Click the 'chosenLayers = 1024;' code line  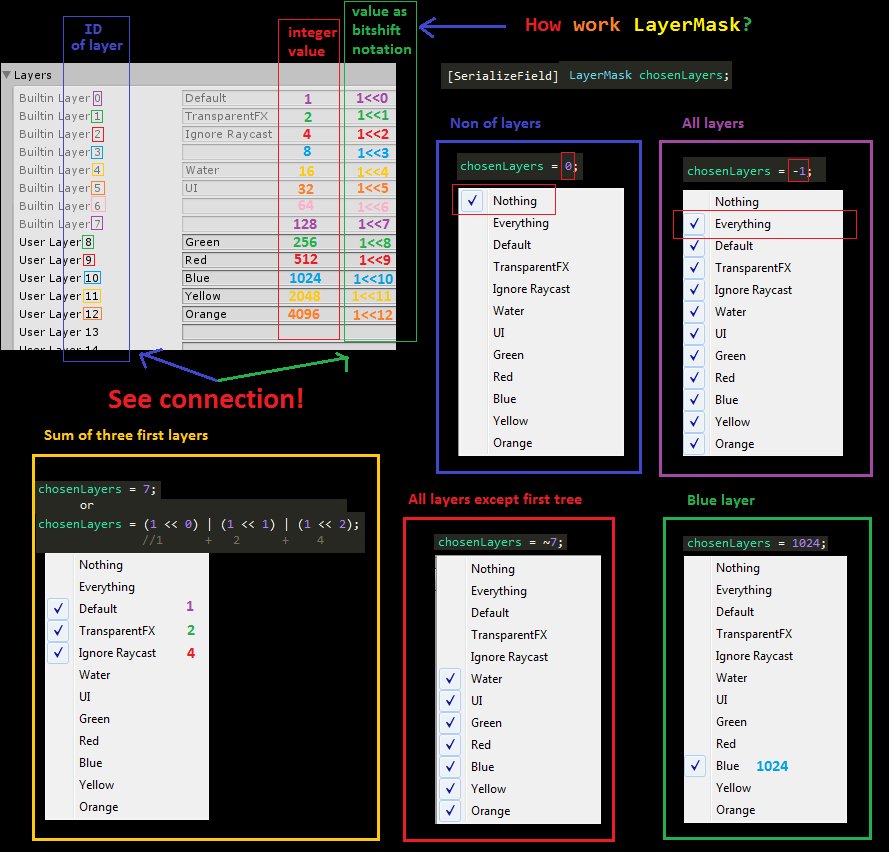tap(756, 543)
